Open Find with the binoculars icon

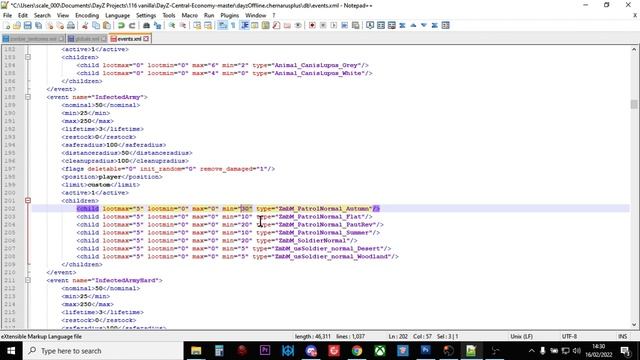[x=146, y=25]
